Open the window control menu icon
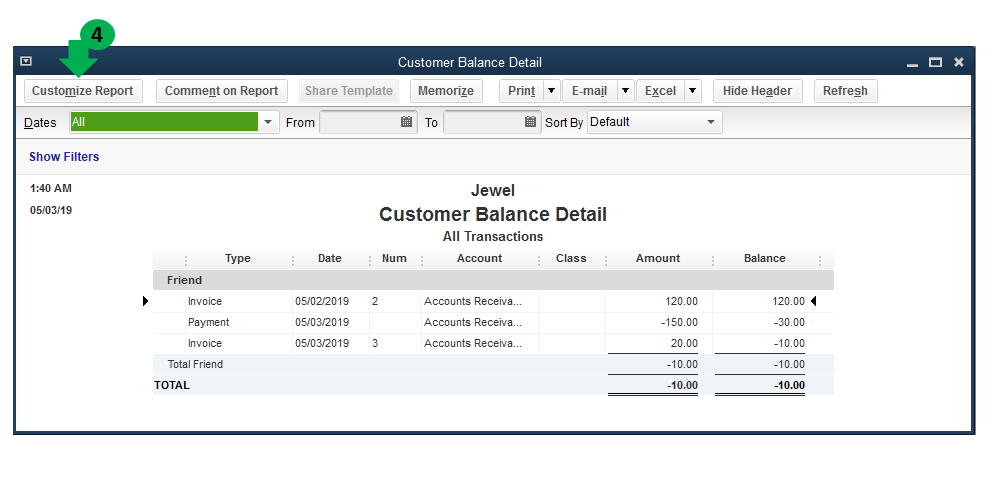Screen dimensions: 993x480 coord(26,62)
